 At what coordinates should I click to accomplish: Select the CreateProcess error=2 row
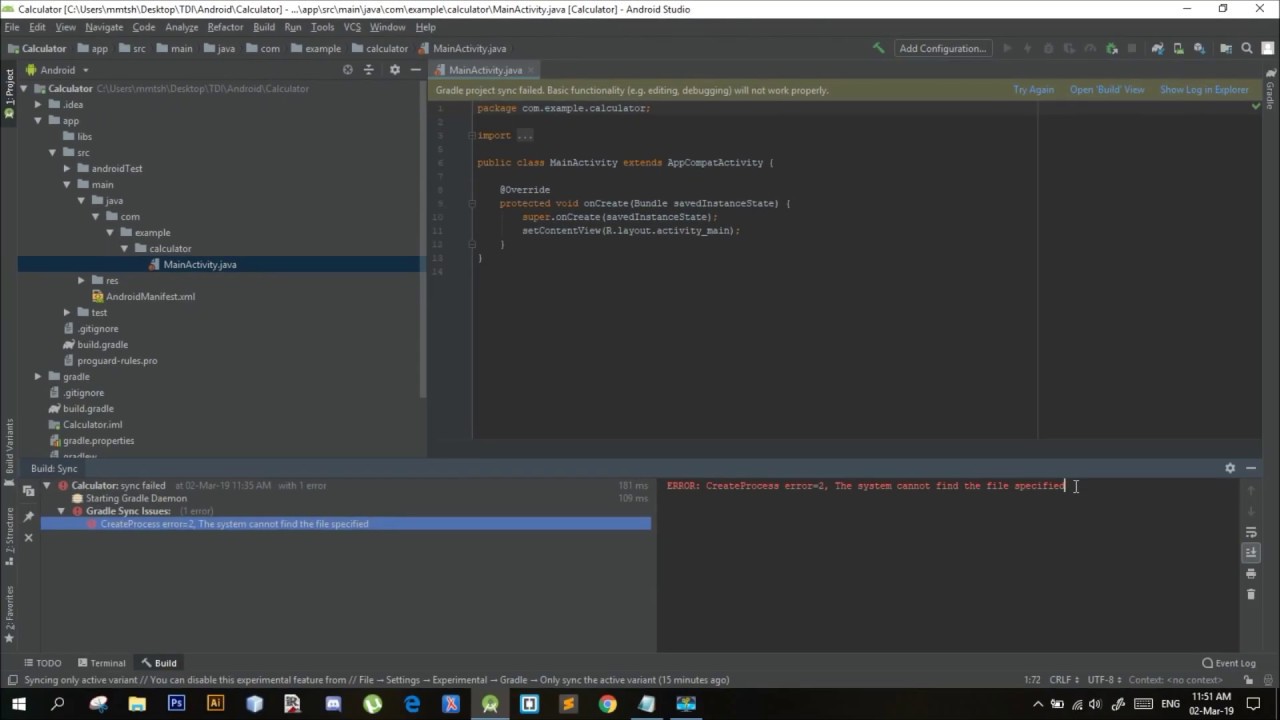[346, 524]
